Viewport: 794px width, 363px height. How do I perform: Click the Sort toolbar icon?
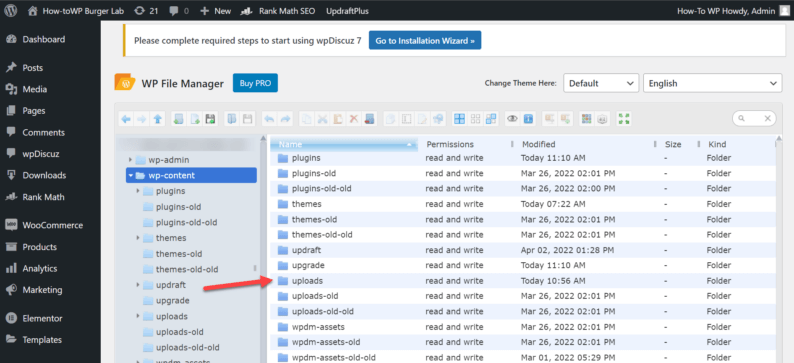602,119
